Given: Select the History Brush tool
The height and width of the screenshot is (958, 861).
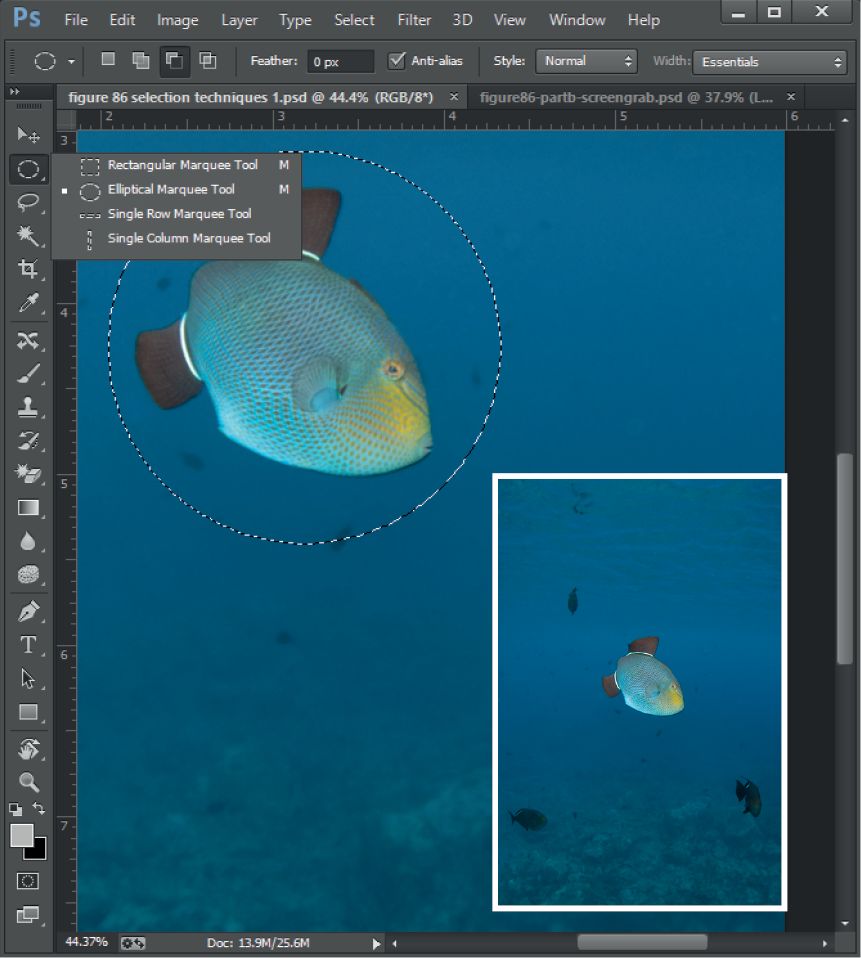Looking at the screenshot, I should point(28,441).
